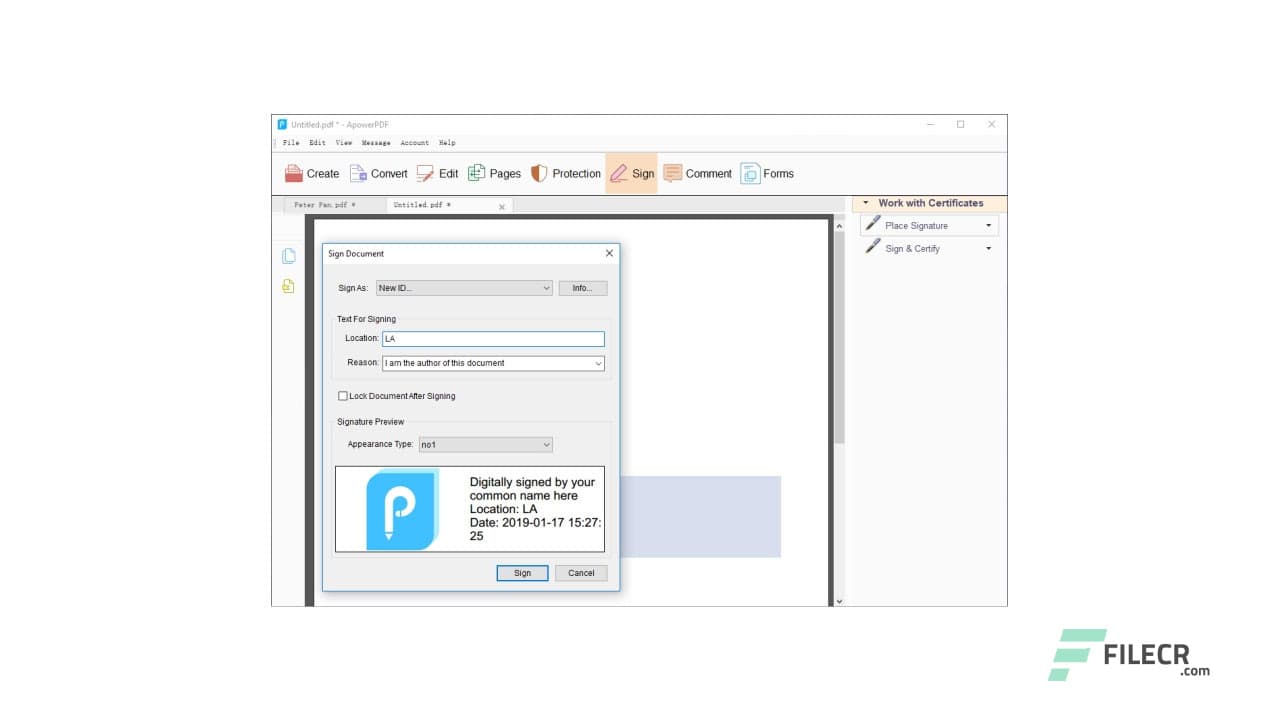Open the Reason dropdown list

click(x=599, y=363)
